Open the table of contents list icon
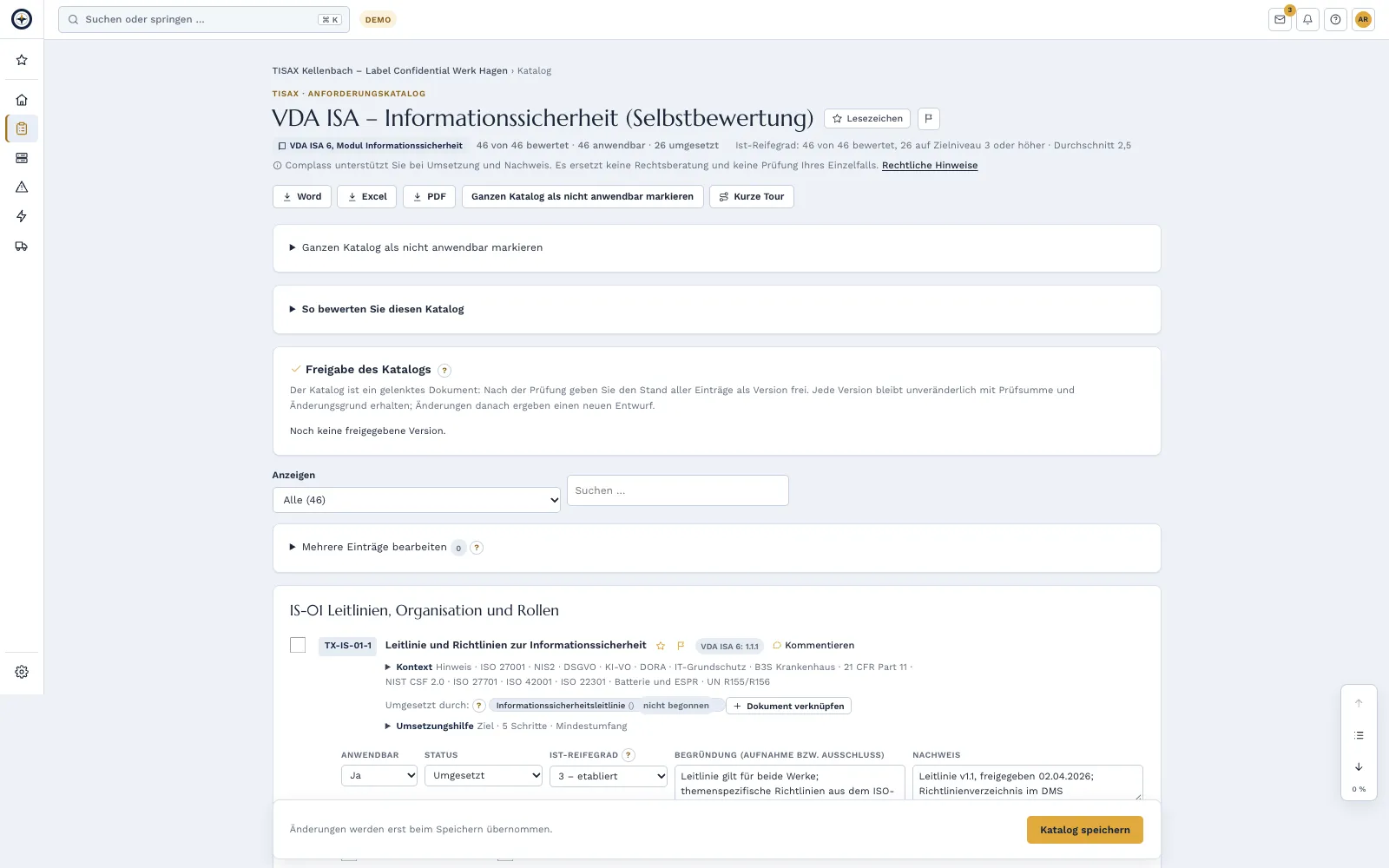 [1359, 735]
